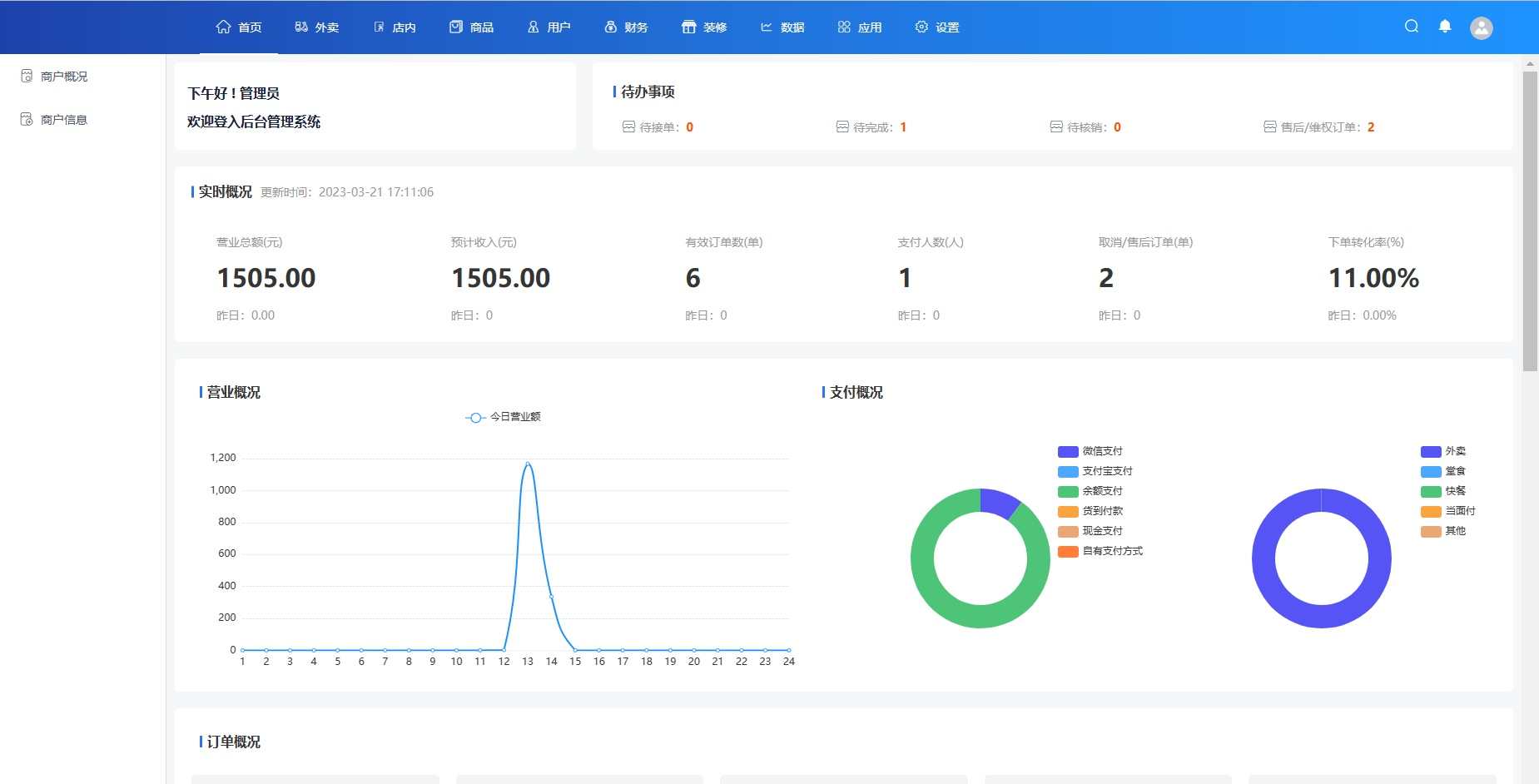This screenshot has width=1539, height=784.
Task: Click the 设置 gear icon
Action: coord(921,27)
